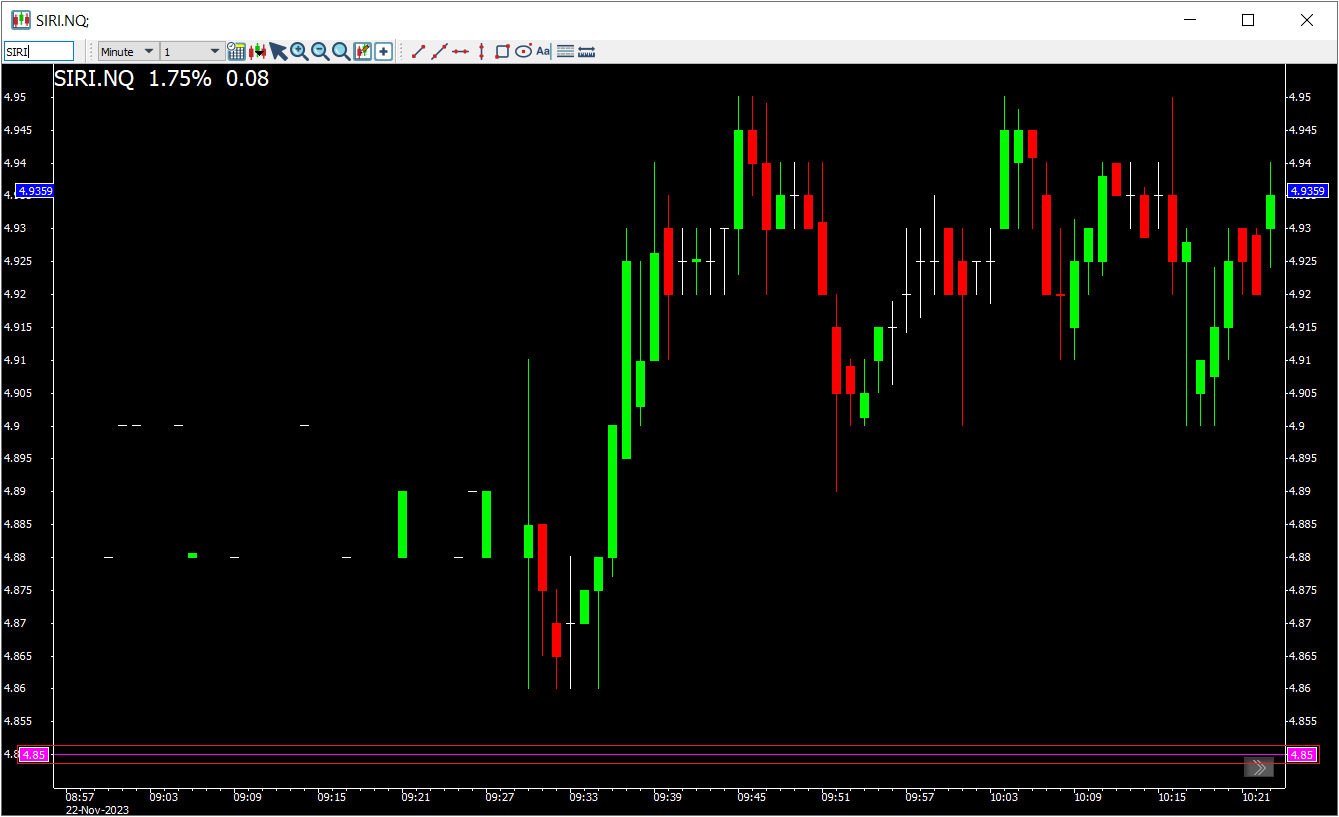Select the ellipse drawing tool
The image size is (1339, 817).
coord(523,51)
